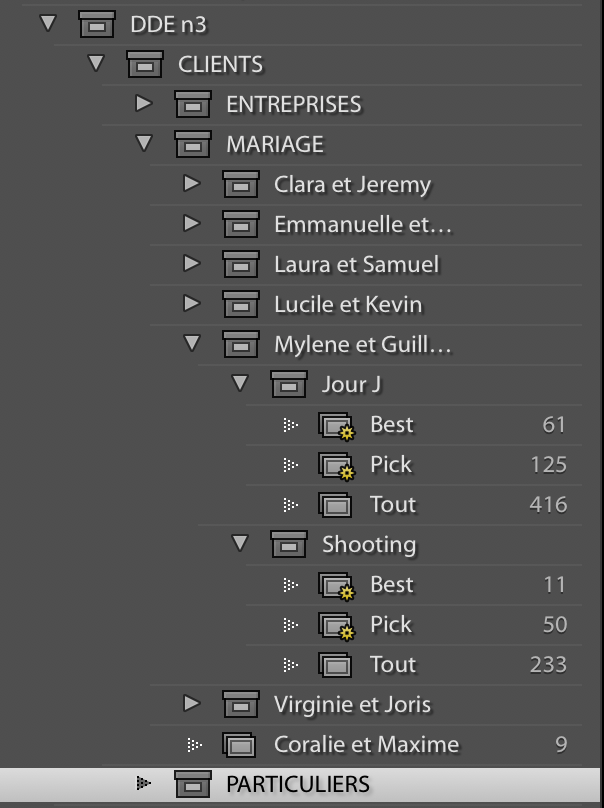Click the 9 count beside Coralie et Maxime
This screenshot has height=808, width=604.
click(x=561, y=745)
